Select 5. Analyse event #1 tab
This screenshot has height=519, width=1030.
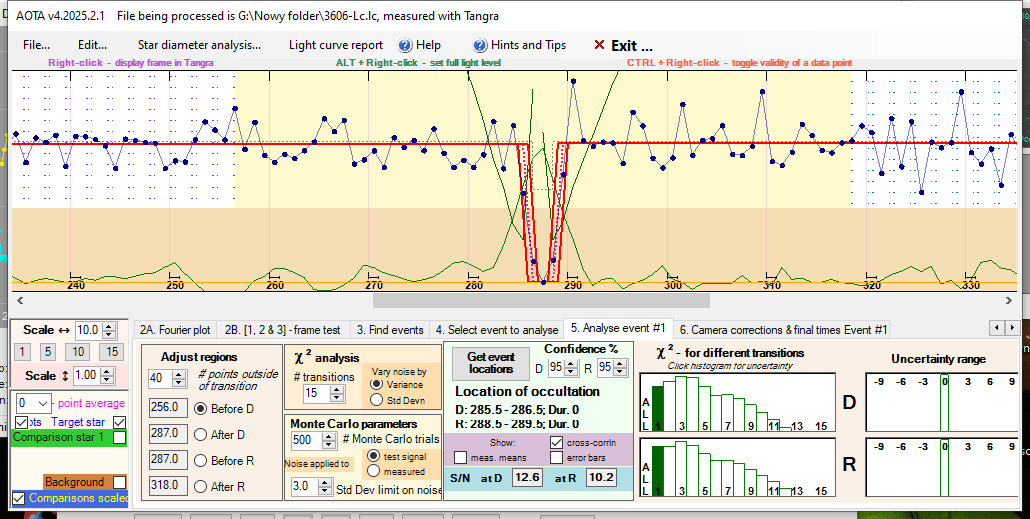[618, 328]
